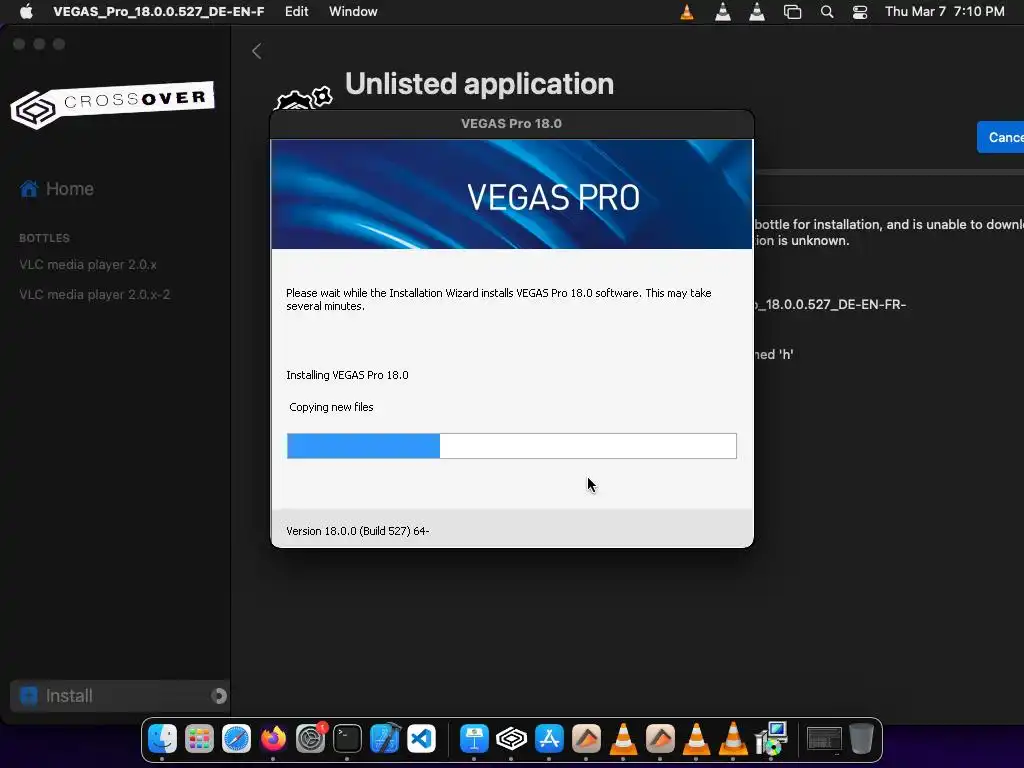Click the Version 18.0.0 (Build 527) text
The width and height of the screenshot is (1024, 768).
358,531
